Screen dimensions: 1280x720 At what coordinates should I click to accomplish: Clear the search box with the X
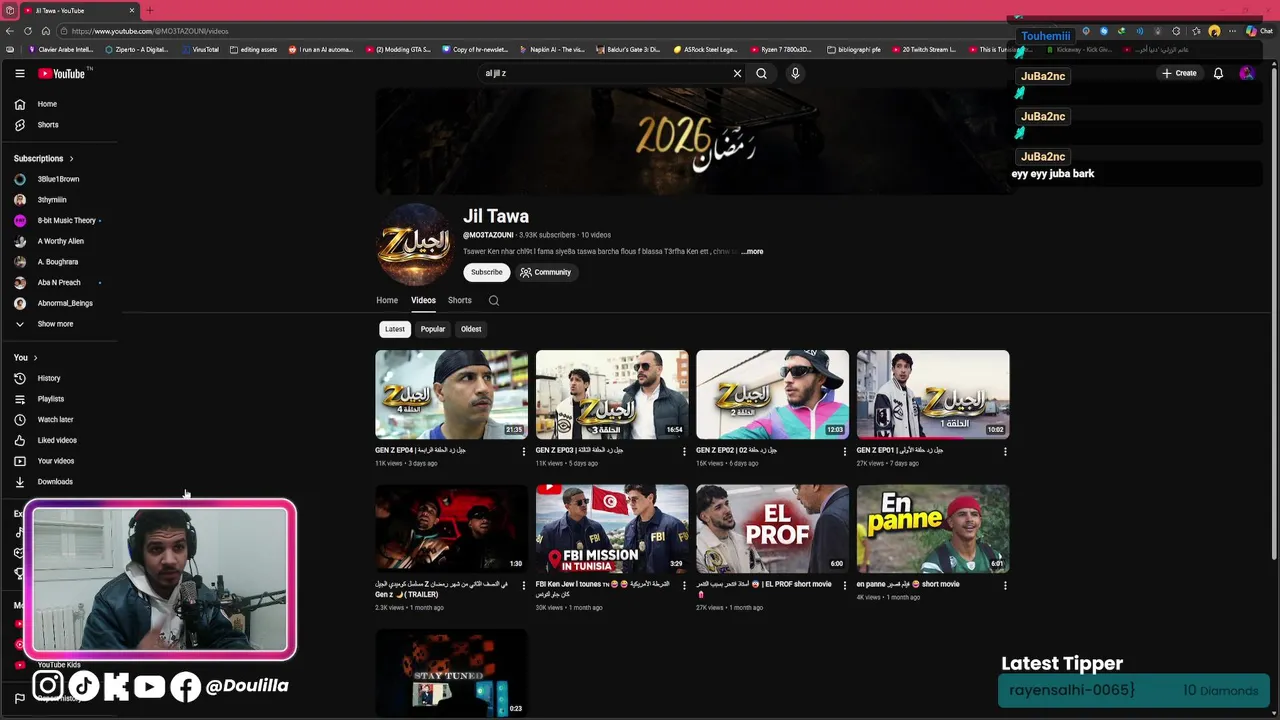[x=737, y=73]
